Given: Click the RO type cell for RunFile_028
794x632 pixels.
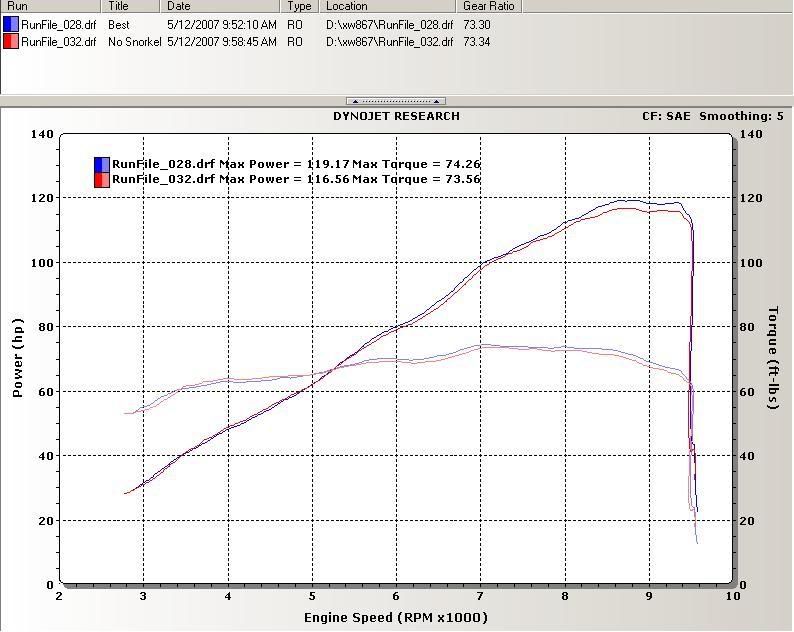Looking at the screenshot, I should pos(295,25).
